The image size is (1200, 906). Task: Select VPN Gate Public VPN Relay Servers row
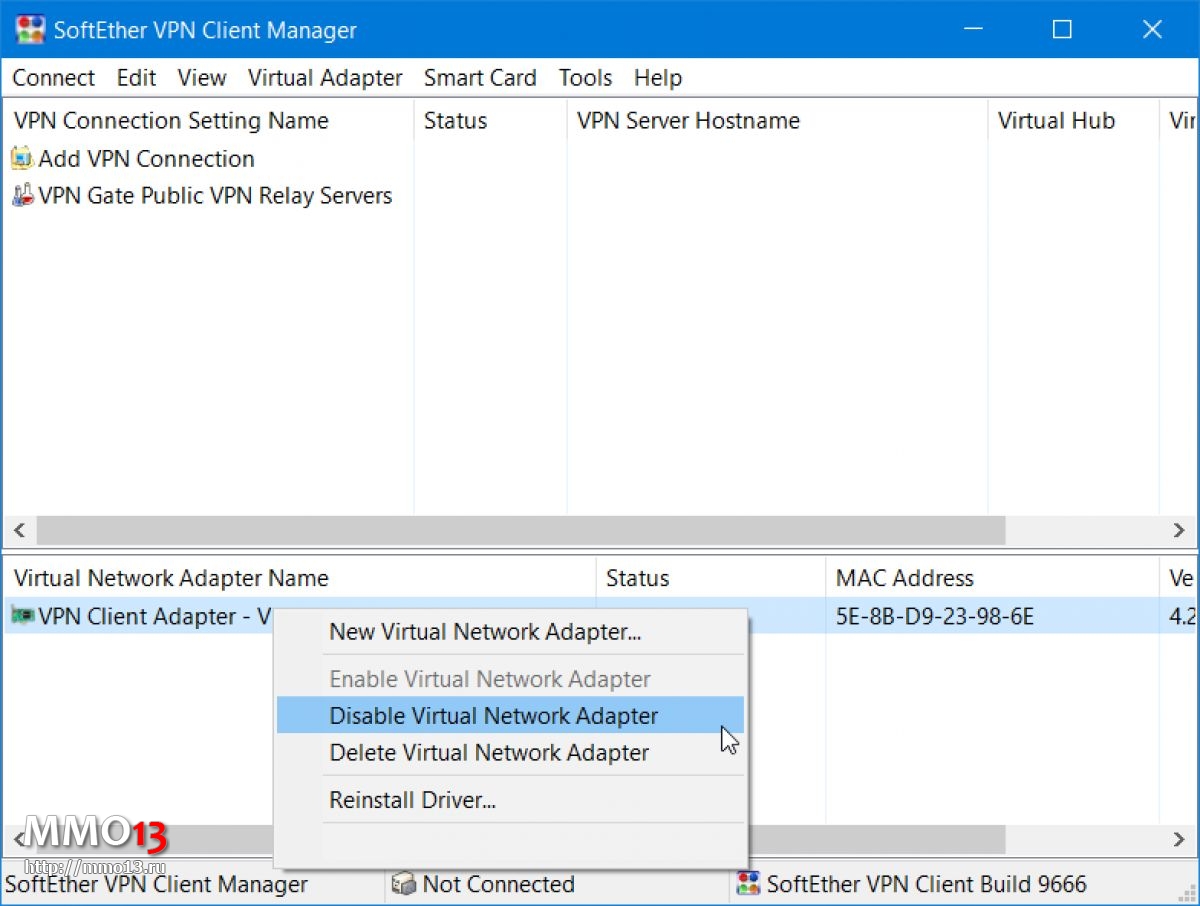pyautogui.click(x=215, y=196)
